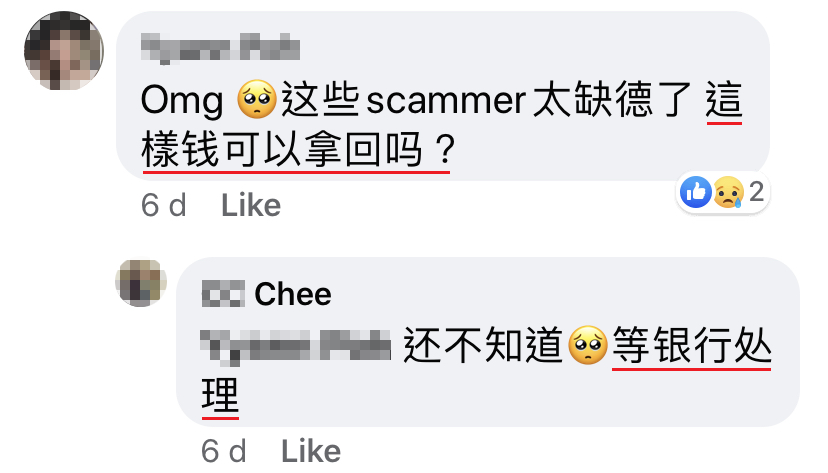Open the reaction count showing 2
The image size is (828, 473).
[756, 192]
